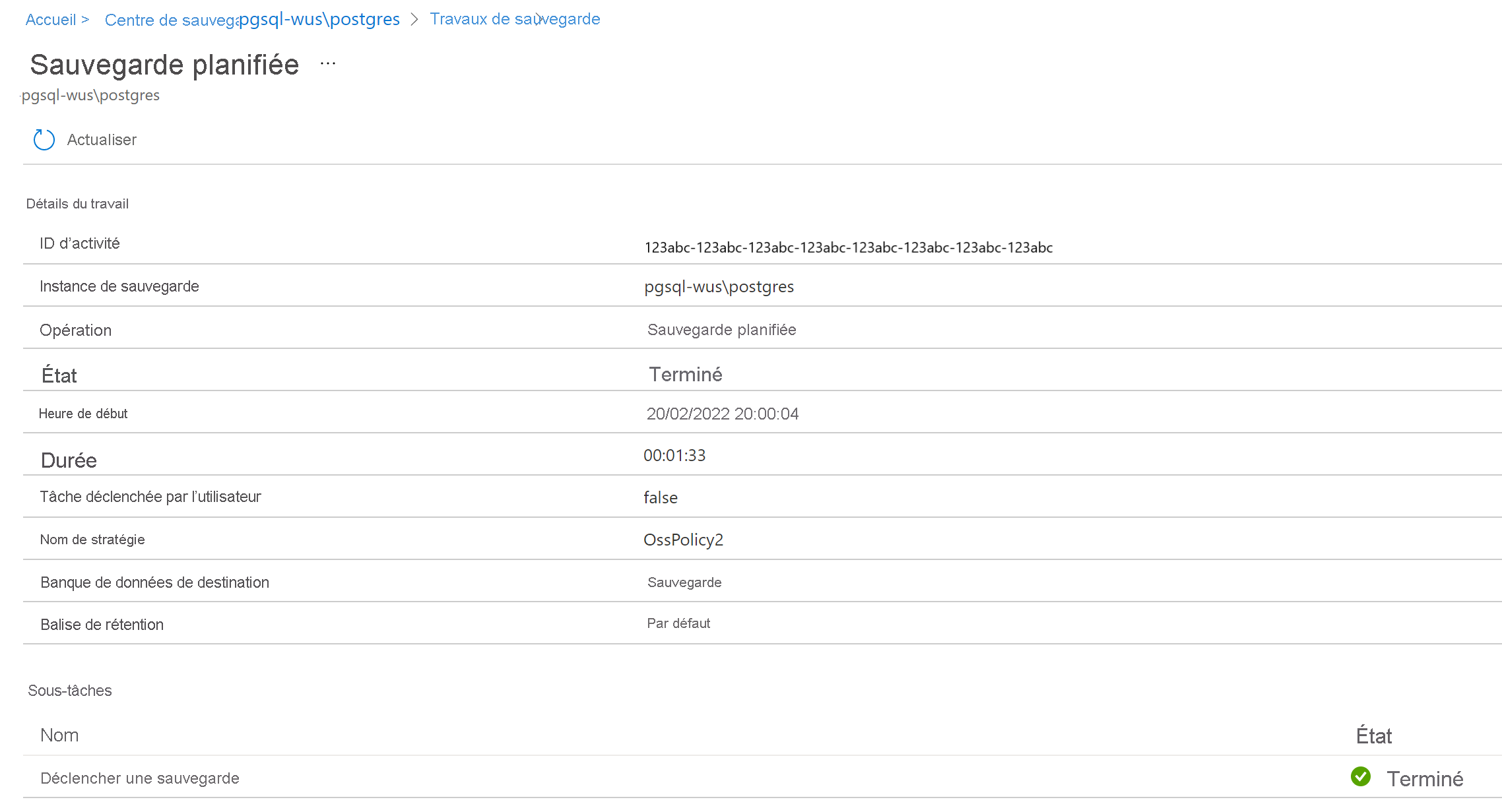Open Centre de sauvegarde breadcrumb
This screenshot has width=1502, height=812.
(170, 20)
